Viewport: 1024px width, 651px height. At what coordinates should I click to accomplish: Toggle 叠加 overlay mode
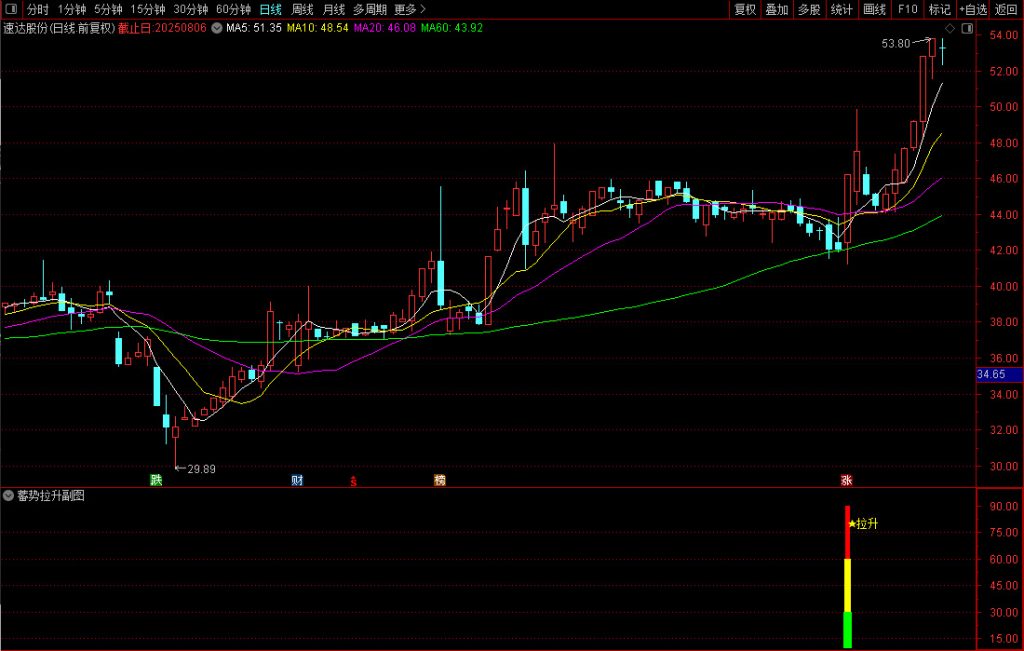(777, 9)
